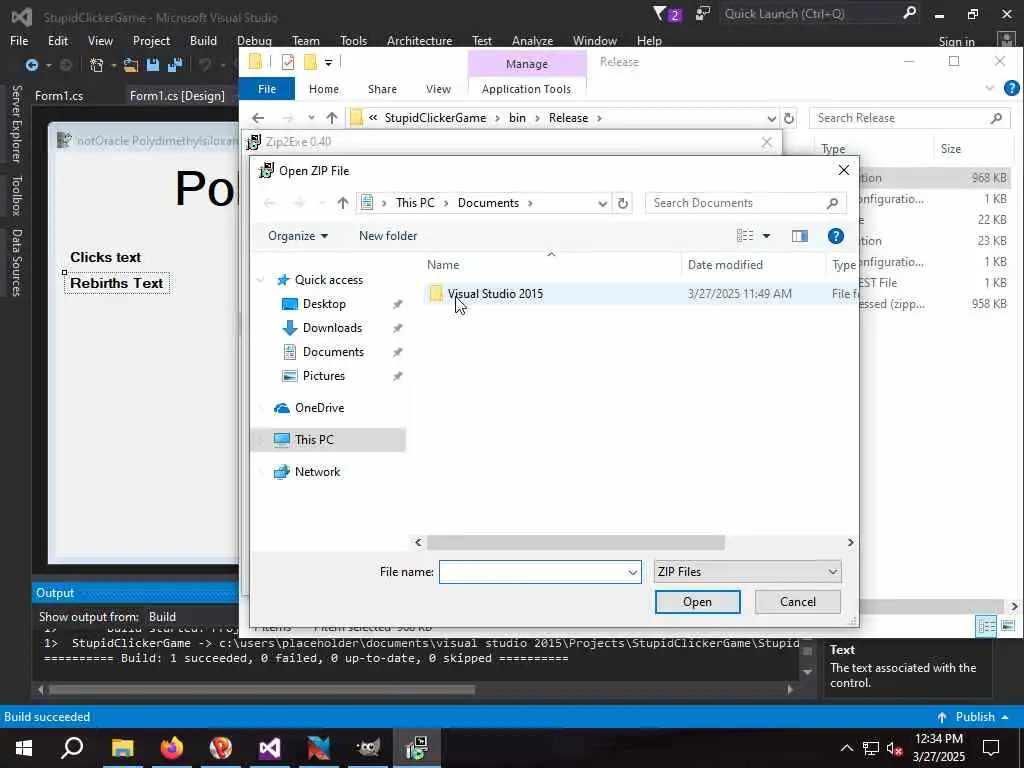Viewport: 1024px width, 768px height.
Task: Open the Explorer File ribbon tab
Action: 267,89
